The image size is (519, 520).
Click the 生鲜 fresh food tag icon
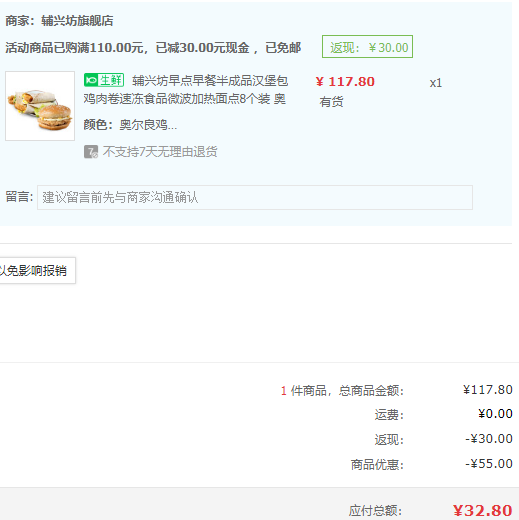pyautogui.click(x=104, y=80)
